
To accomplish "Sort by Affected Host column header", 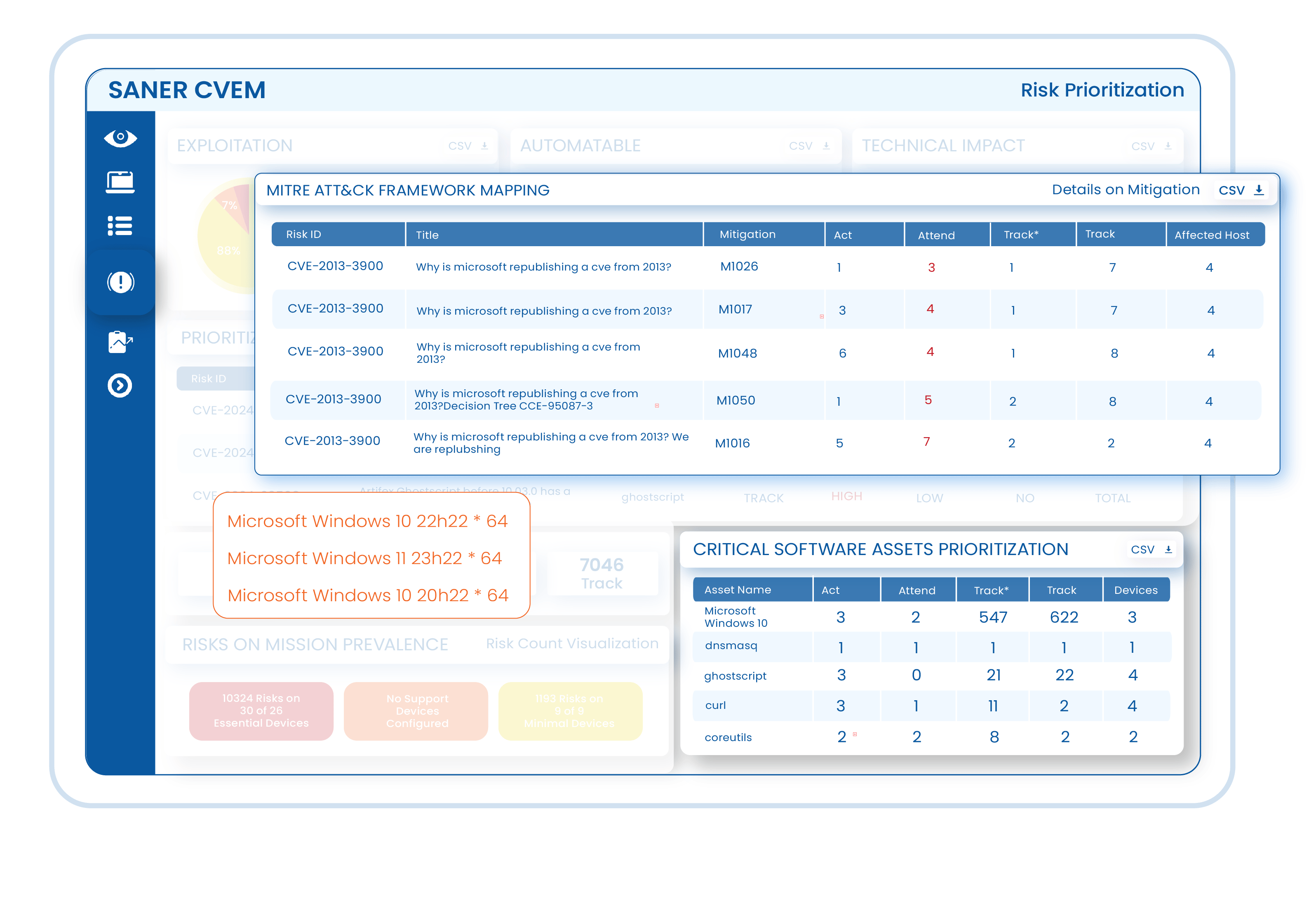I will (1211, 235).
